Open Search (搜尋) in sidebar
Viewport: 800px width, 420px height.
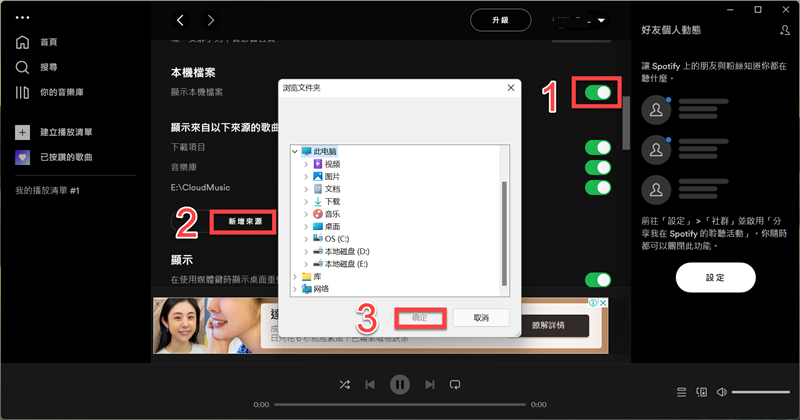[48, 67]
